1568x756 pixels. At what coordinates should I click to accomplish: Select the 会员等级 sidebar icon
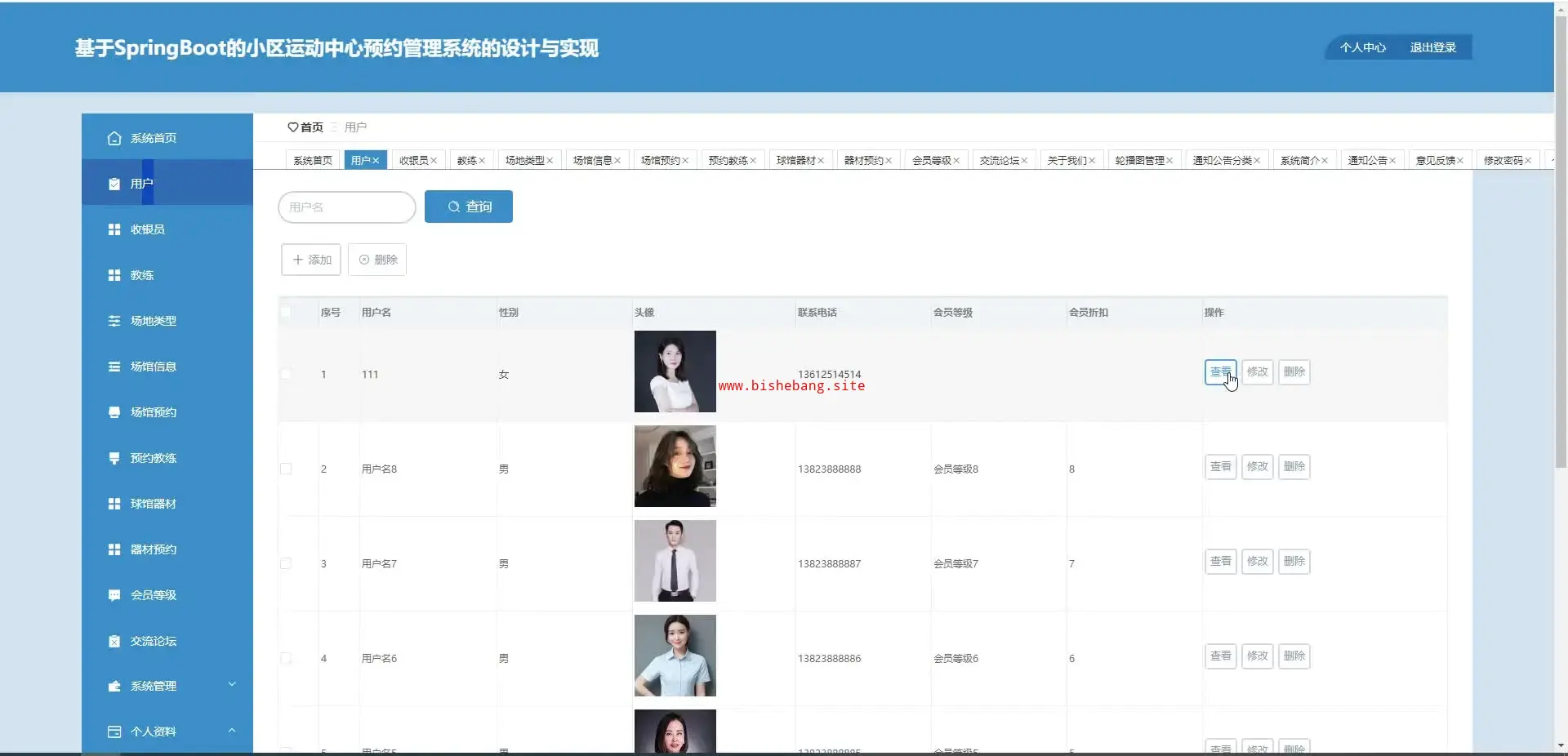coord(114,595)
